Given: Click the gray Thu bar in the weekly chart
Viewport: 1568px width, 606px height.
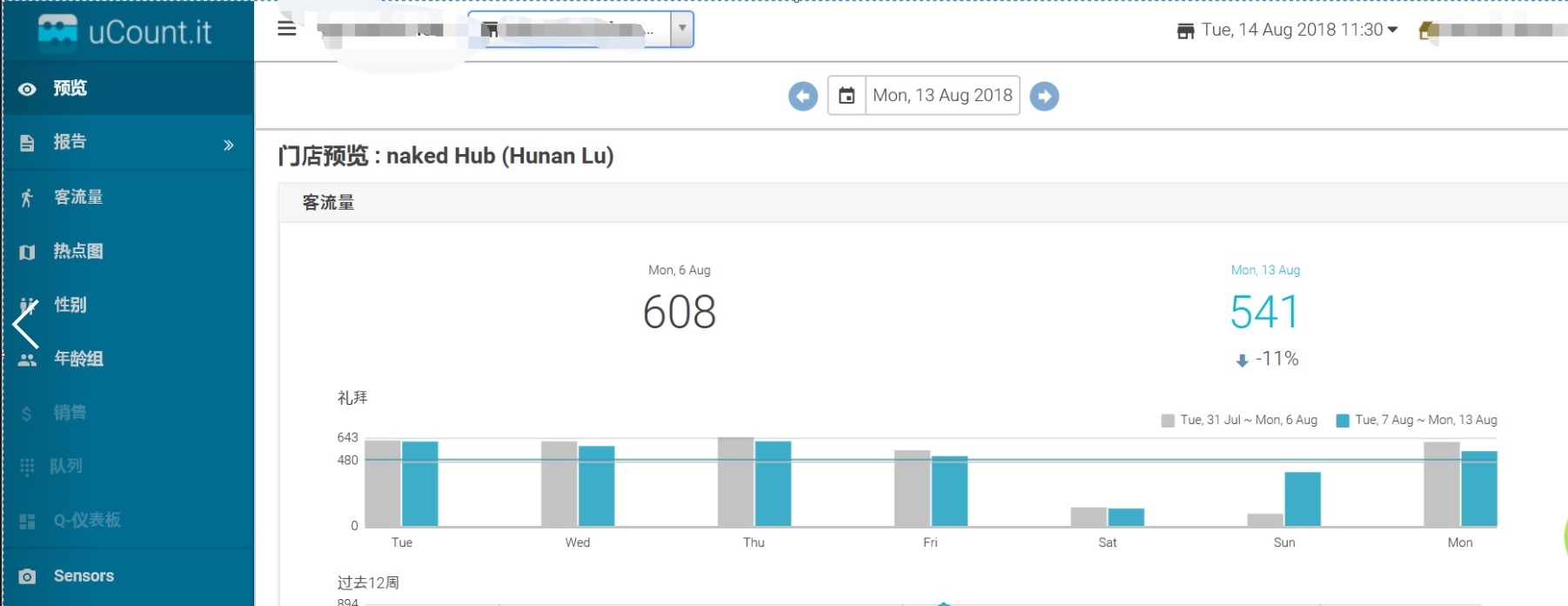Looking at the screenshot, I should point(736,481).
